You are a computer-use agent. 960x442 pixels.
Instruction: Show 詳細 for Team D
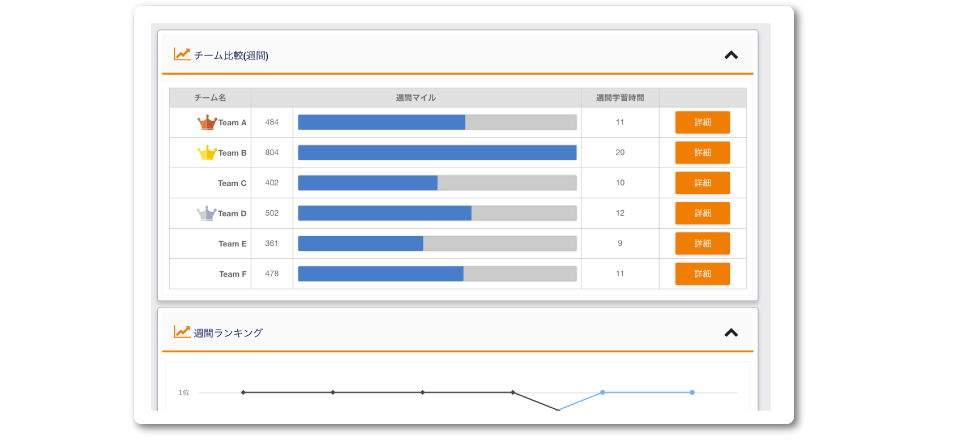point(702,213)
